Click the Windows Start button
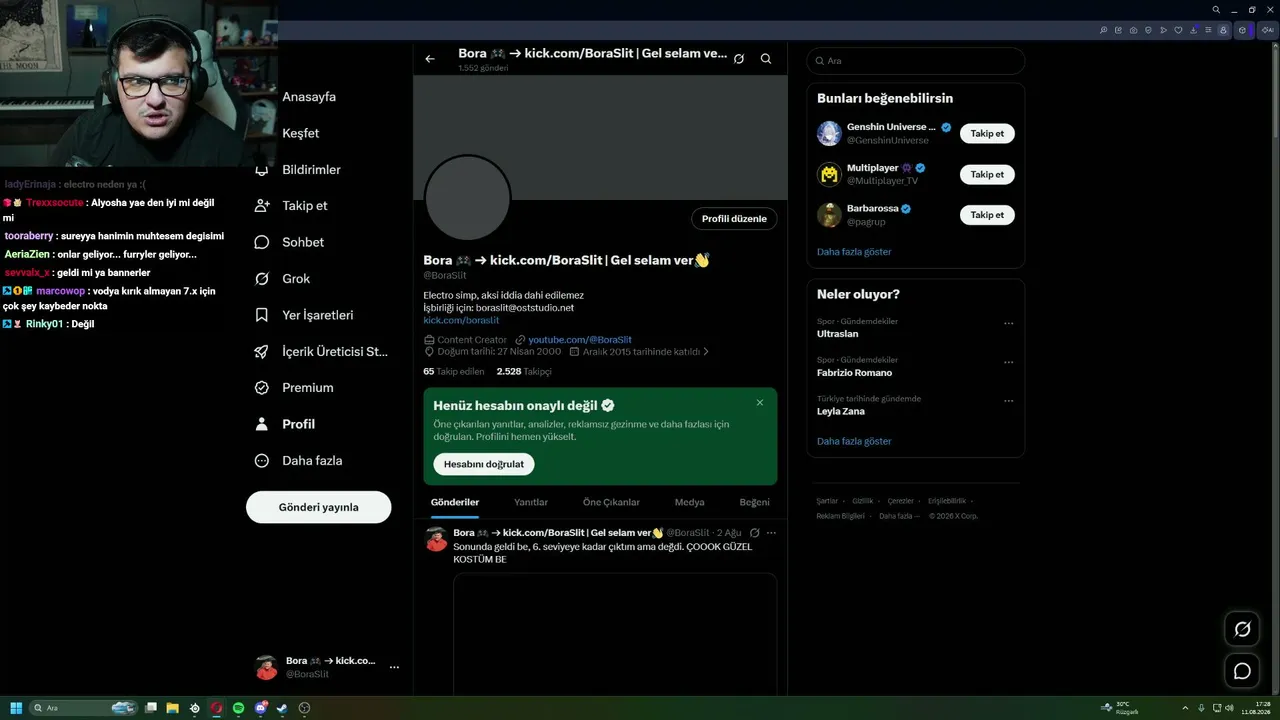Image resolution: width=1280 pixels, height=720 pixels. (16, 708)
